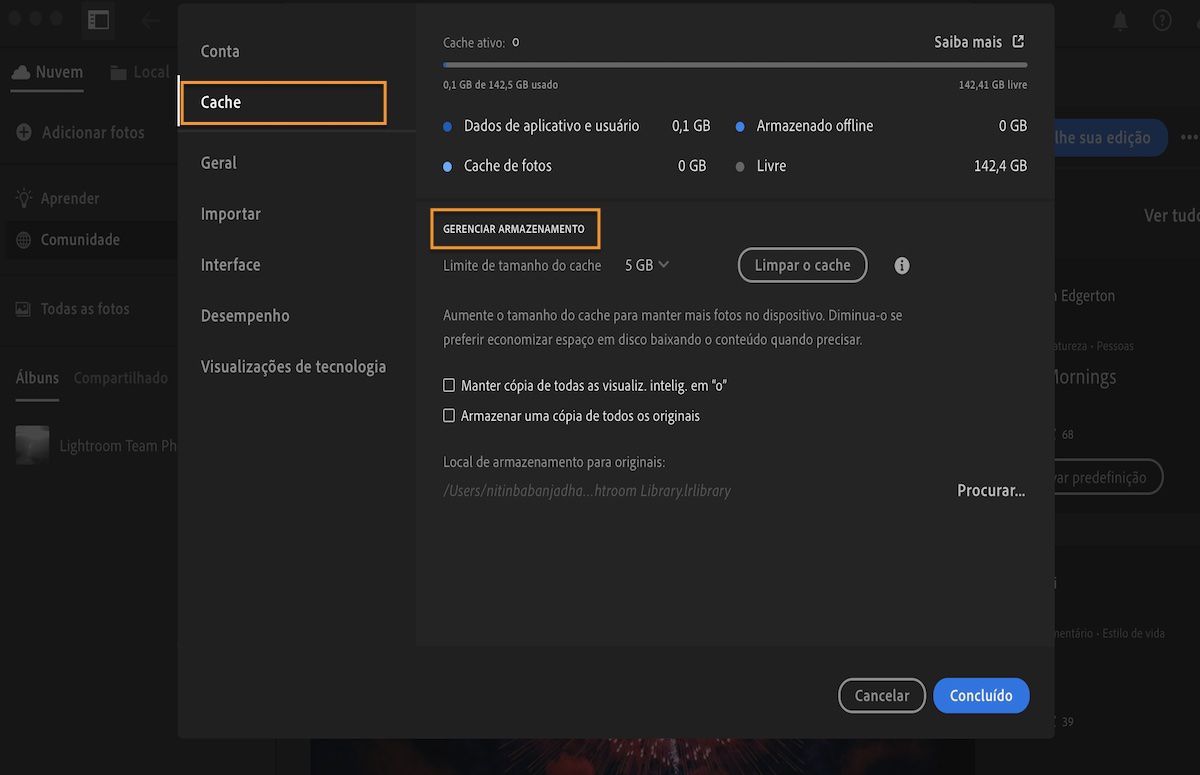Collapse the sidebar using the panel icon
Viewport: 1200px width, 775px height.
pyautogui.click(x=97, y=19)
